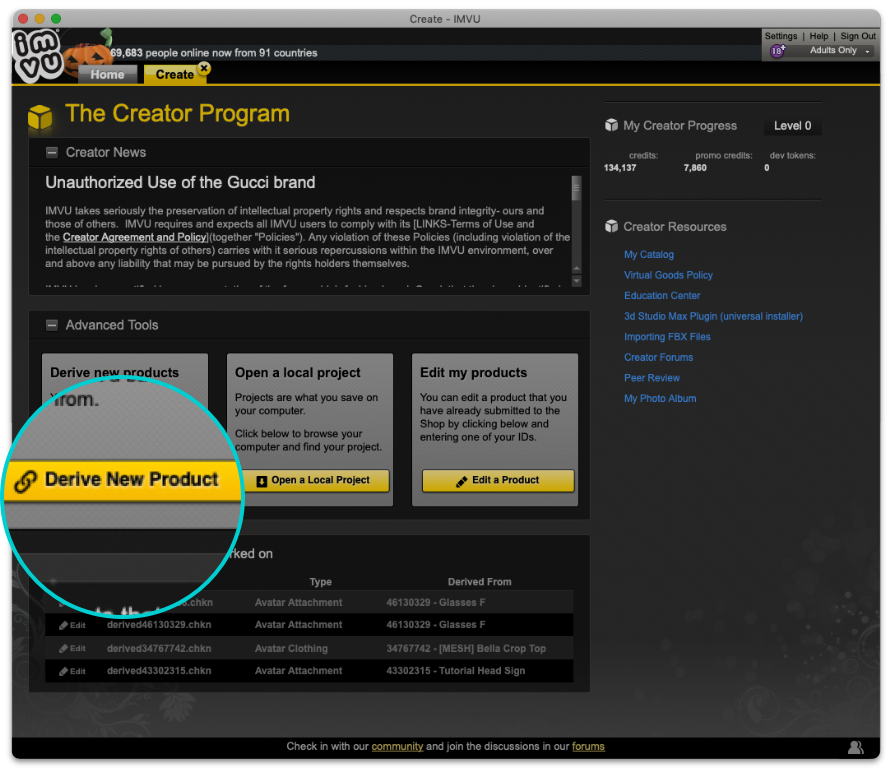888x768 pixels.
Task: Open the My Catalog link
Action: (x=648, y=254)
